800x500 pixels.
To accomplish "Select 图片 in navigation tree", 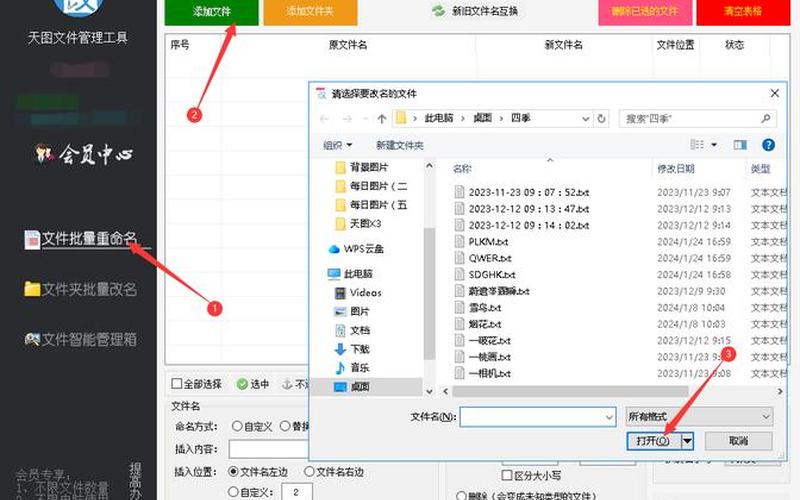I will pyautogui.click(x=352, y=312).
